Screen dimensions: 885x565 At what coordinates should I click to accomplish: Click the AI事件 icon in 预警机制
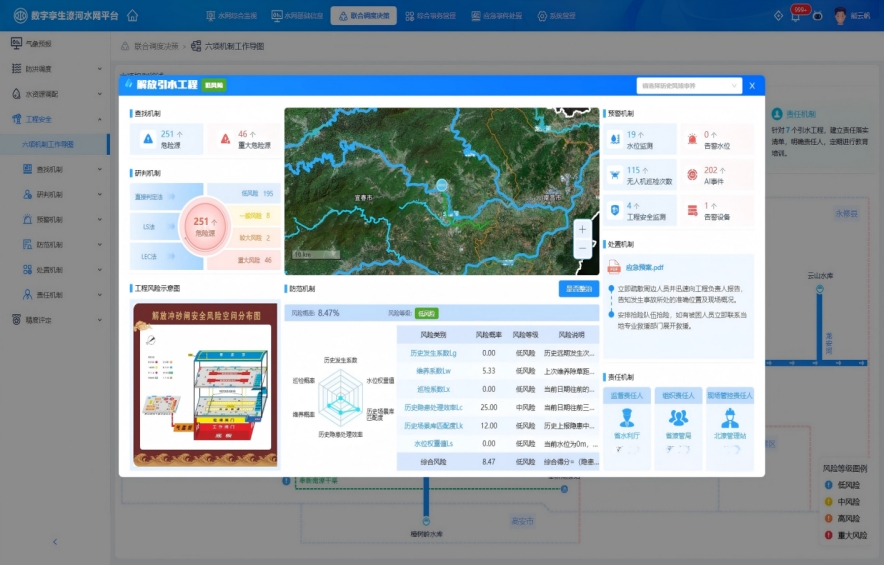click(692, 175)
